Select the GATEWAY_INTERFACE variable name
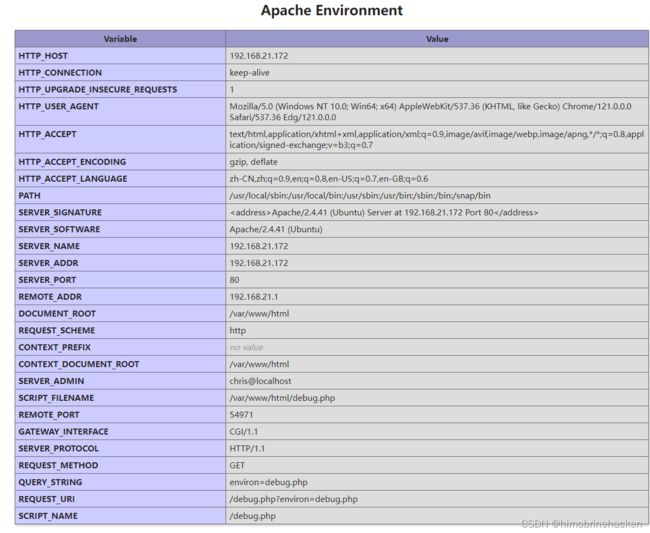Image resolution: width=650 pixels, height=533 pixels. pos(63,432)
